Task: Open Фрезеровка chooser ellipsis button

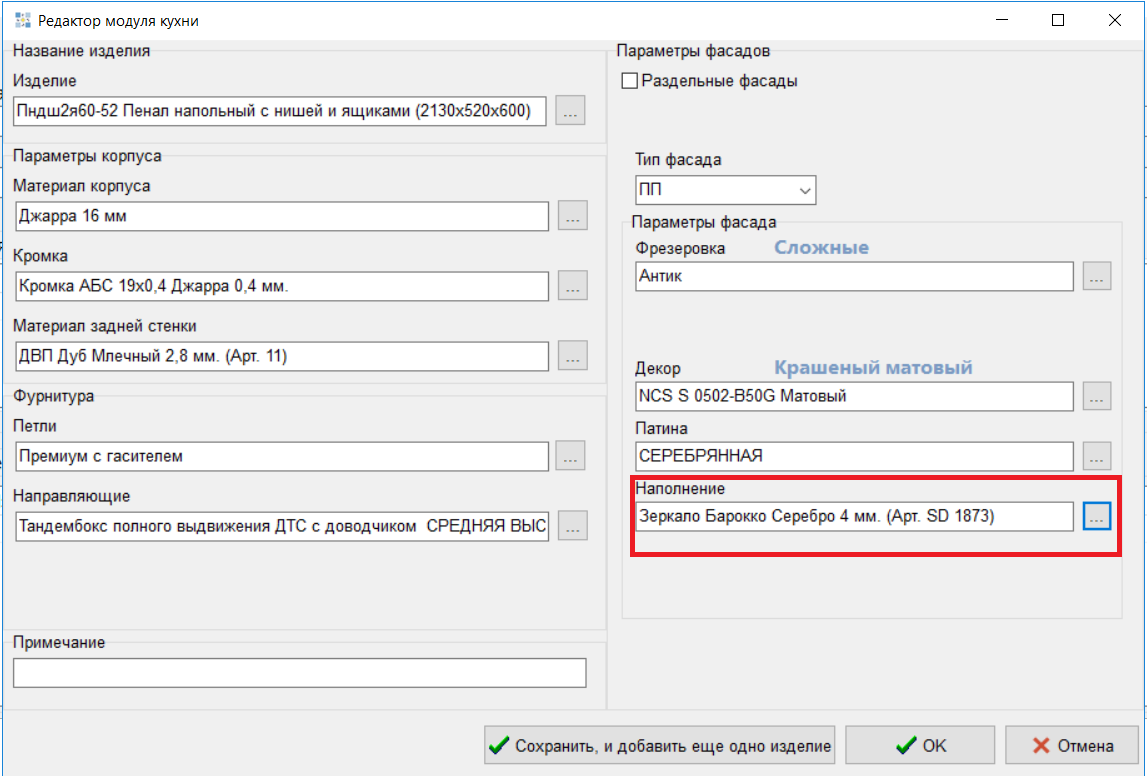Action: pyautogui.click(x=1097, y=277)
